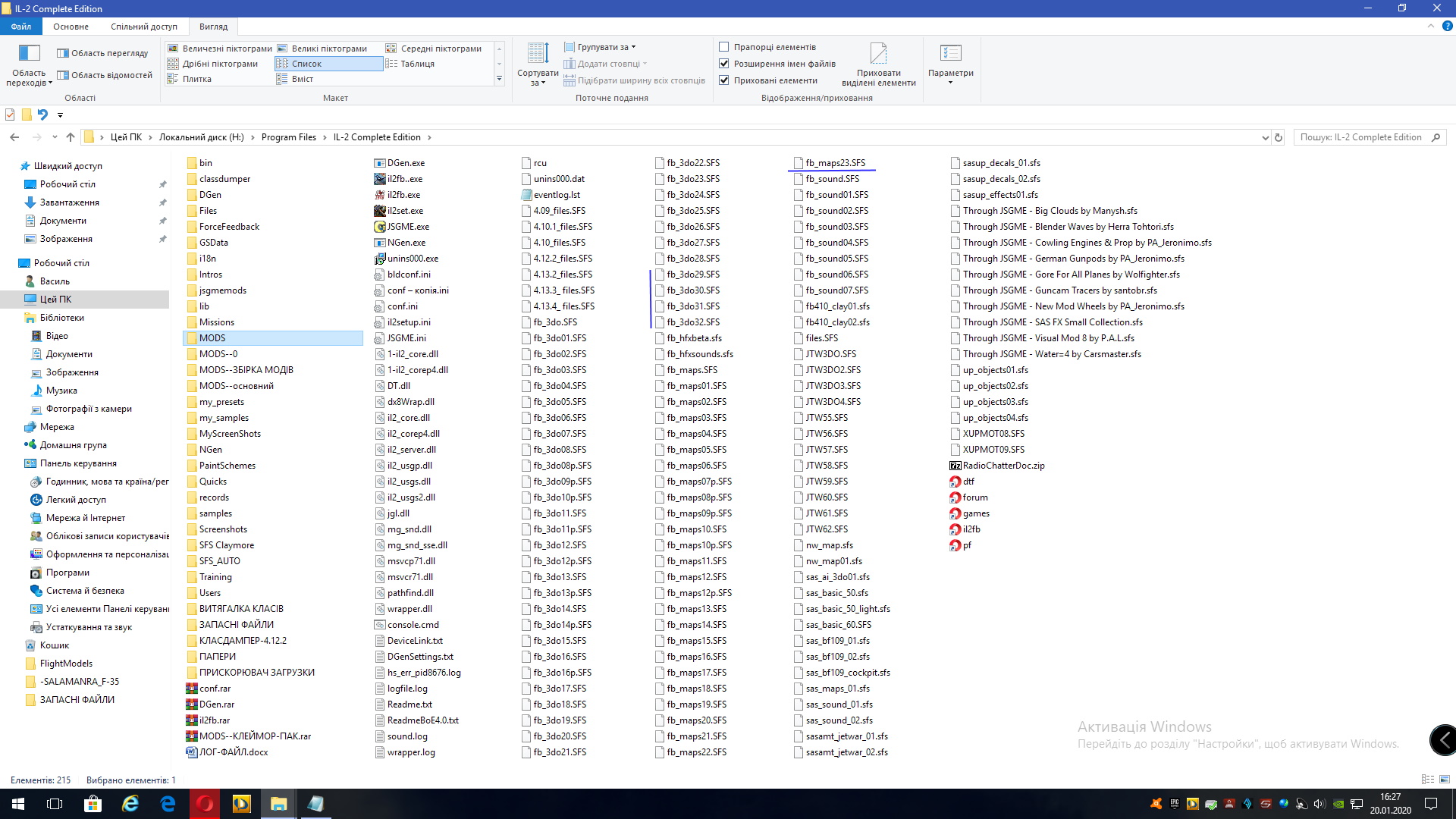1456x819 pixels.
Task: Click the il2set.exe setup icon
Action: [x=380, y=211]
